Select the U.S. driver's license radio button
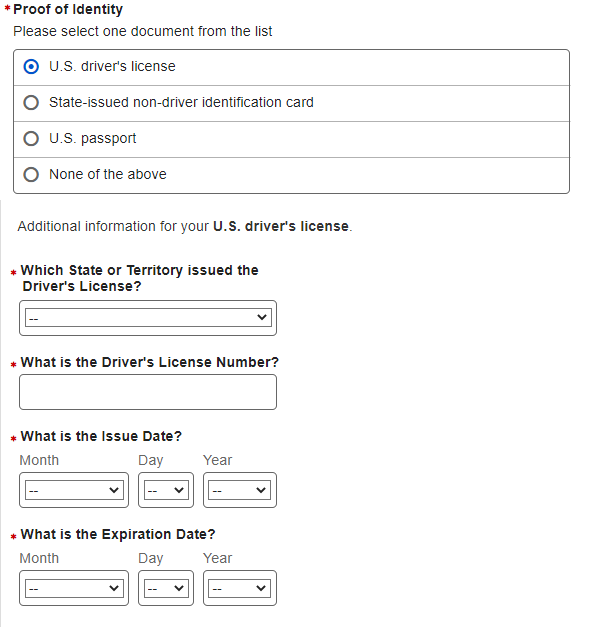Screen dimensions: 605x627 coord(31,67)
